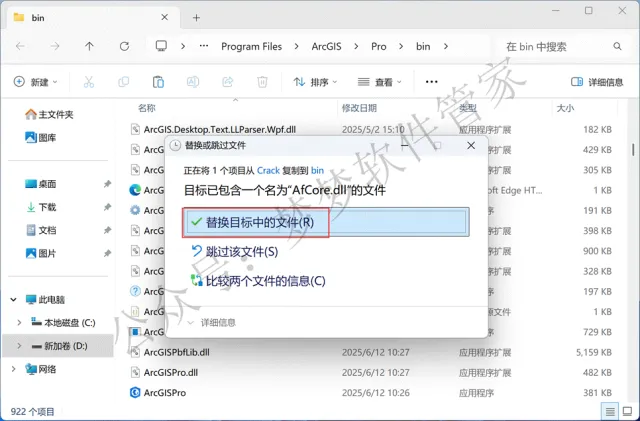
Task: Open the 新建 menu
Action: click(x=36, y=82)
